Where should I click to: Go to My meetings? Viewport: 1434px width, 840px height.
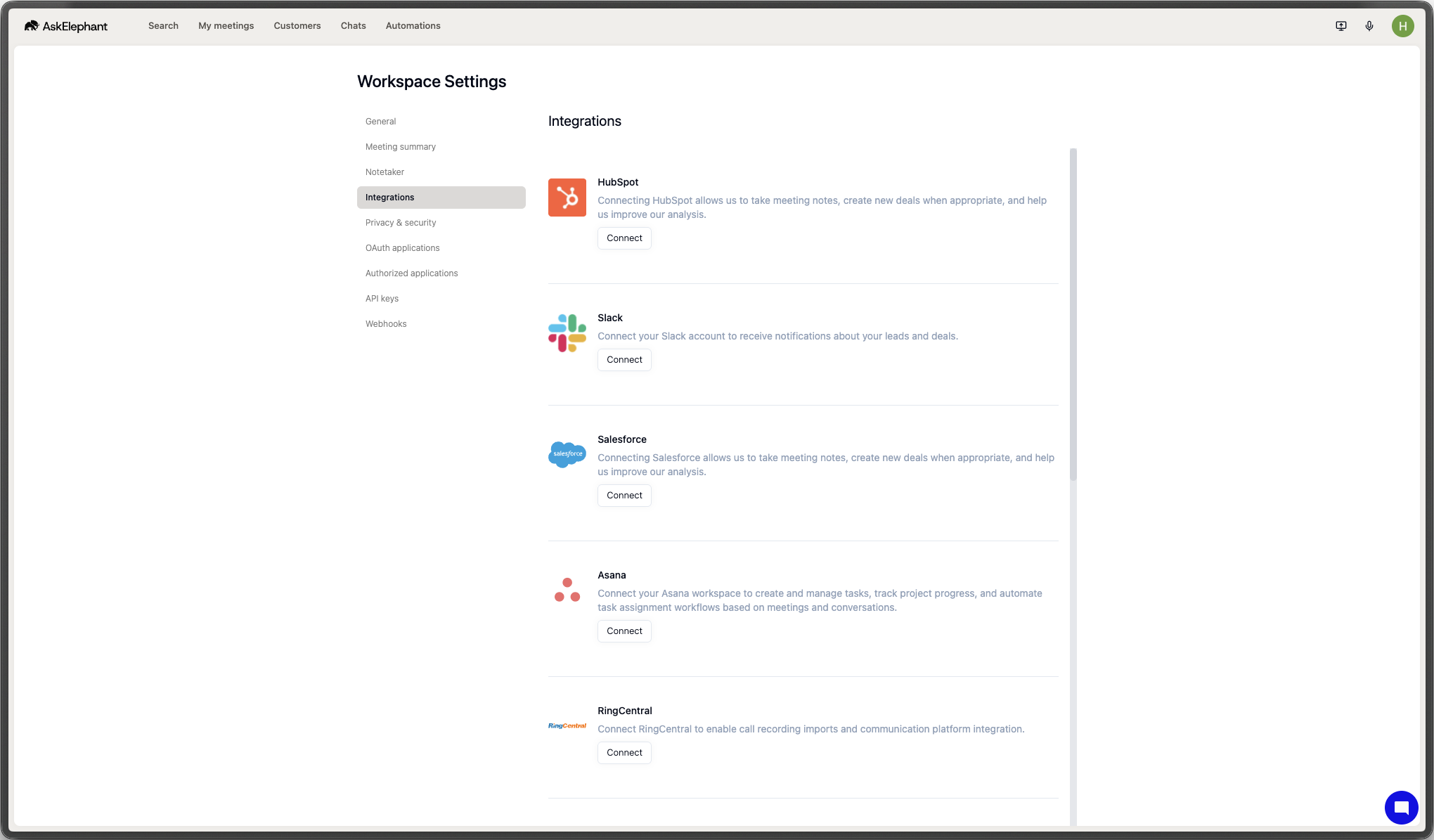tap(226, 26)
